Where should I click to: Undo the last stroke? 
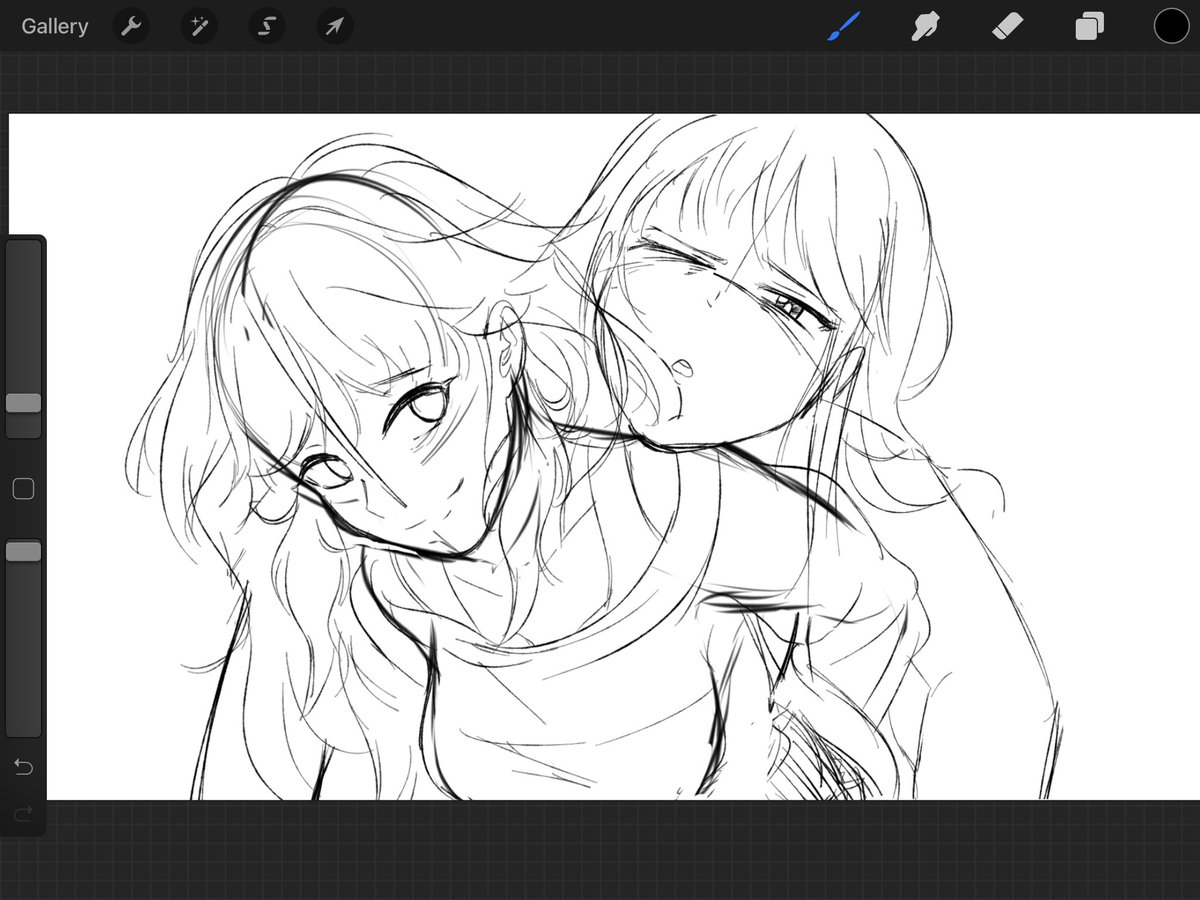click(23, 767)
